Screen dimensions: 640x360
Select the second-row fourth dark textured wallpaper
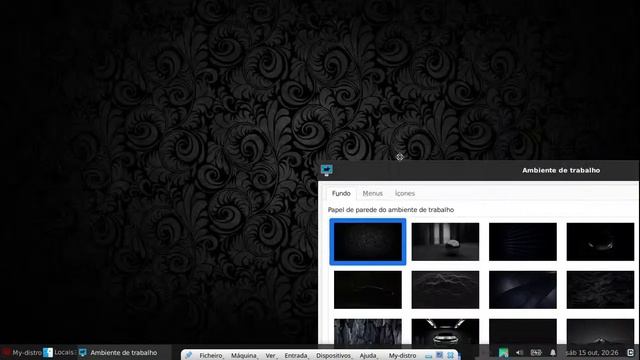tap(600, 290)
